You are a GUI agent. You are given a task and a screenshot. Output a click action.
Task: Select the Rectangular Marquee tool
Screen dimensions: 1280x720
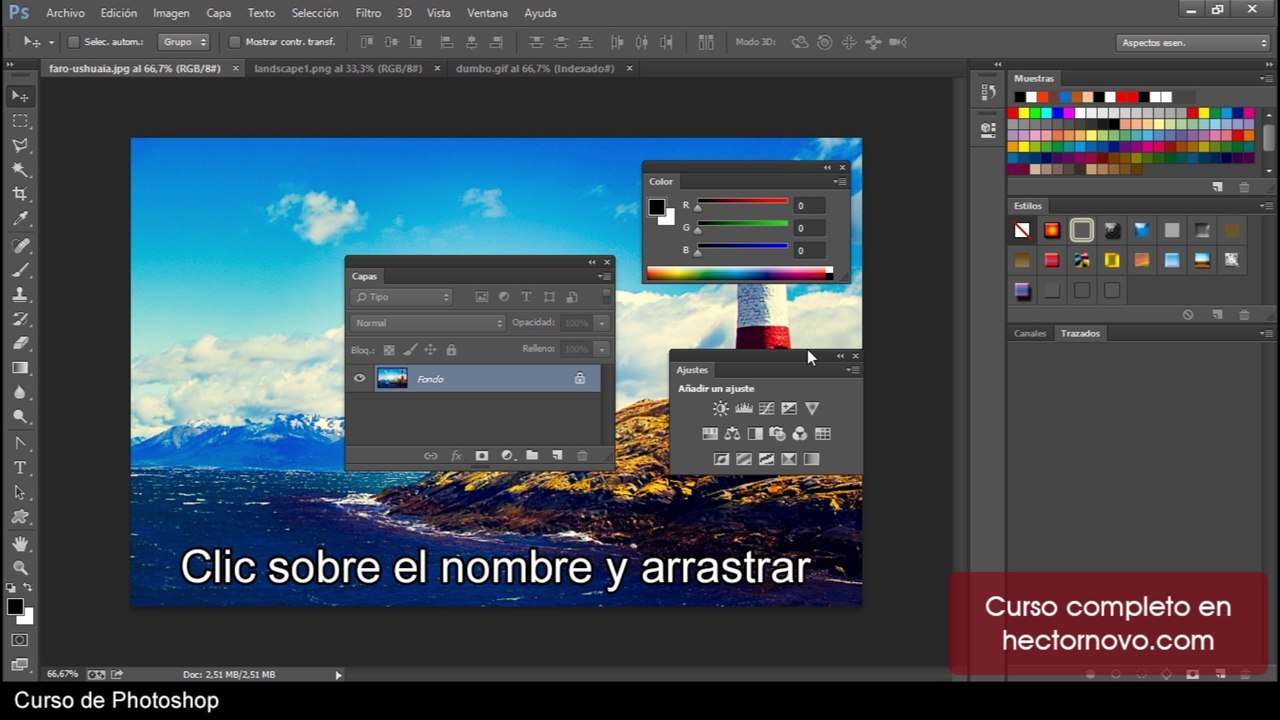tap(20, 121)
